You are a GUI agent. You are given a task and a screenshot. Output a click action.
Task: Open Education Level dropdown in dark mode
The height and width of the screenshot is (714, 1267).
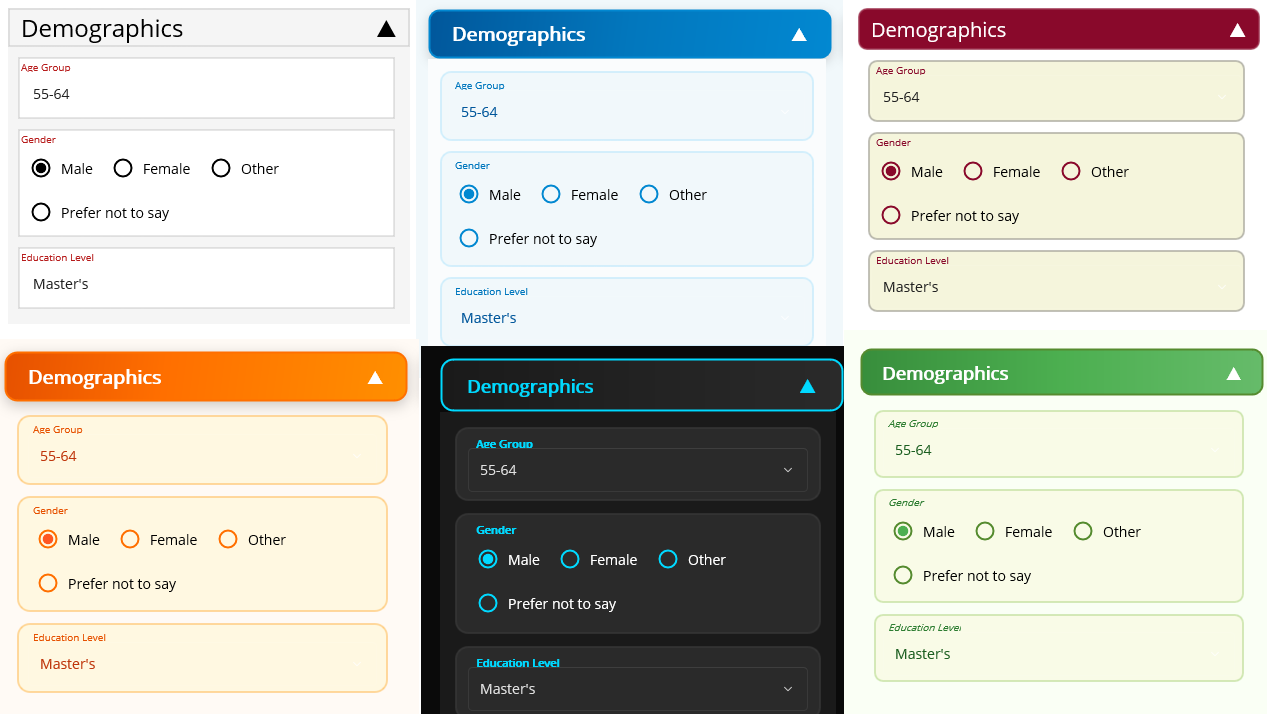pyautogui.click(x=637, y=689)
